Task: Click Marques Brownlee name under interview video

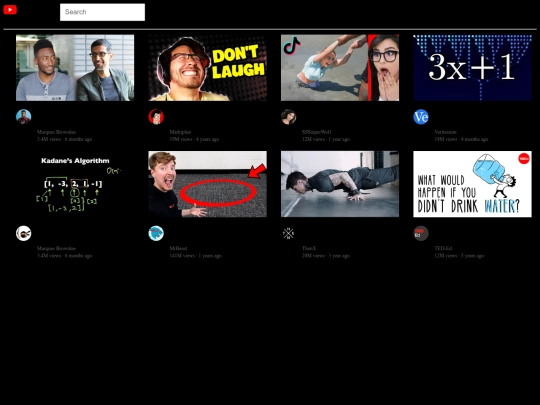Action: (56, 132)
